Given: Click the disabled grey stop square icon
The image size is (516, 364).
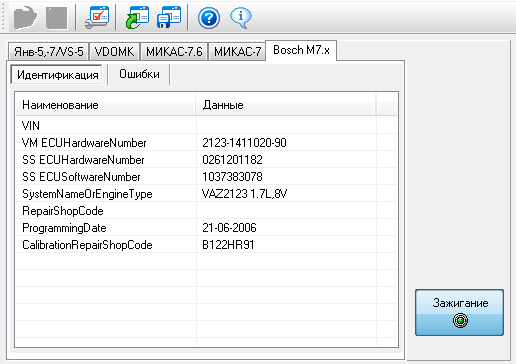Looking at the screenshot, I should coord(57,18).
